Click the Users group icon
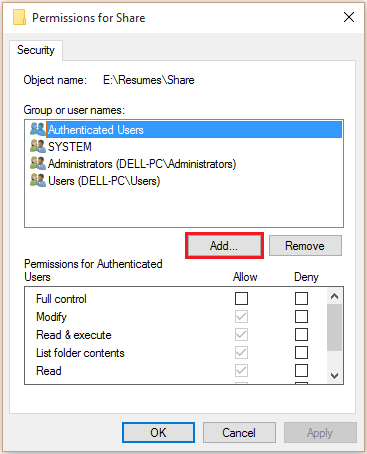367x454 pixels. [37, 180]
